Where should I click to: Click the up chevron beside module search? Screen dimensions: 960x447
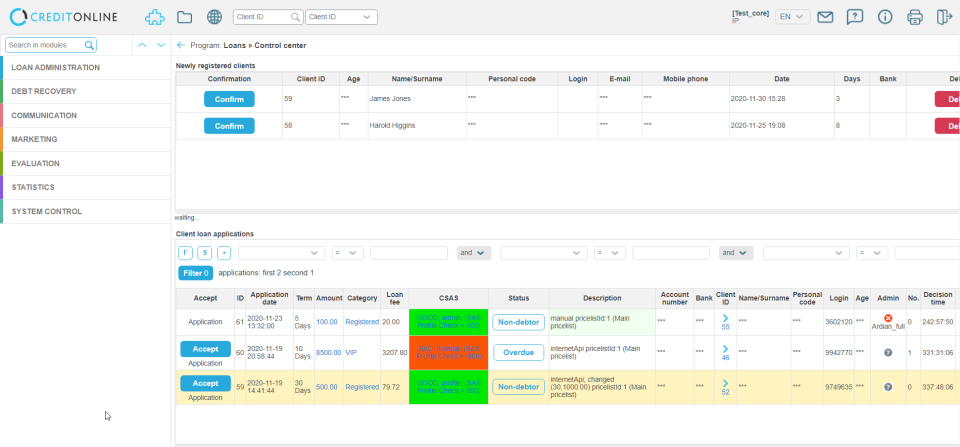coord(142,45)
